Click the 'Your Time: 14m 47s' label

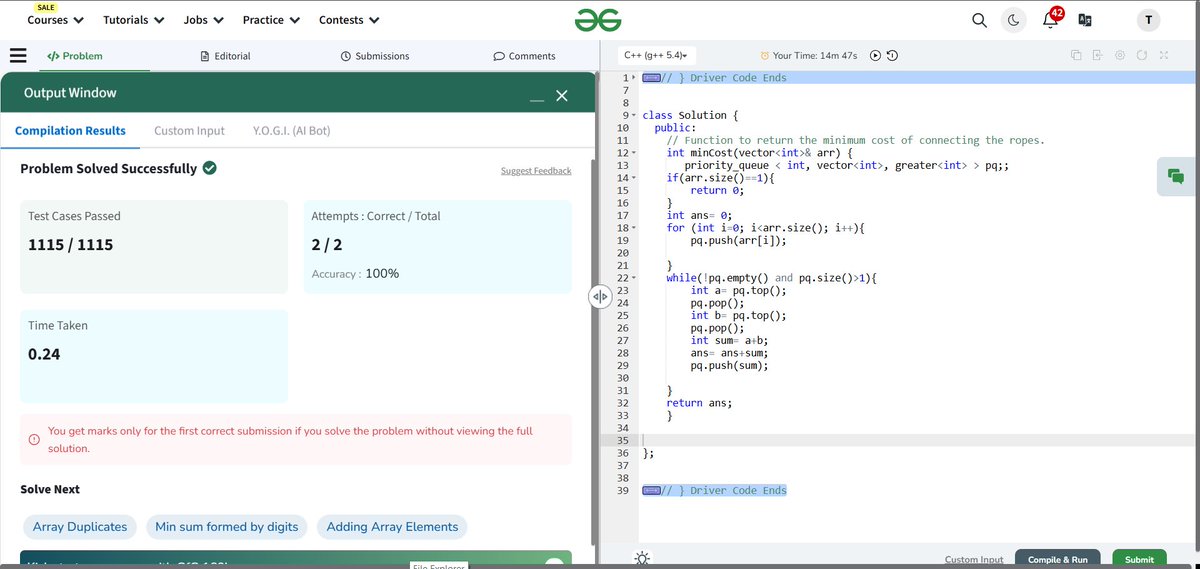click(814, 56)
